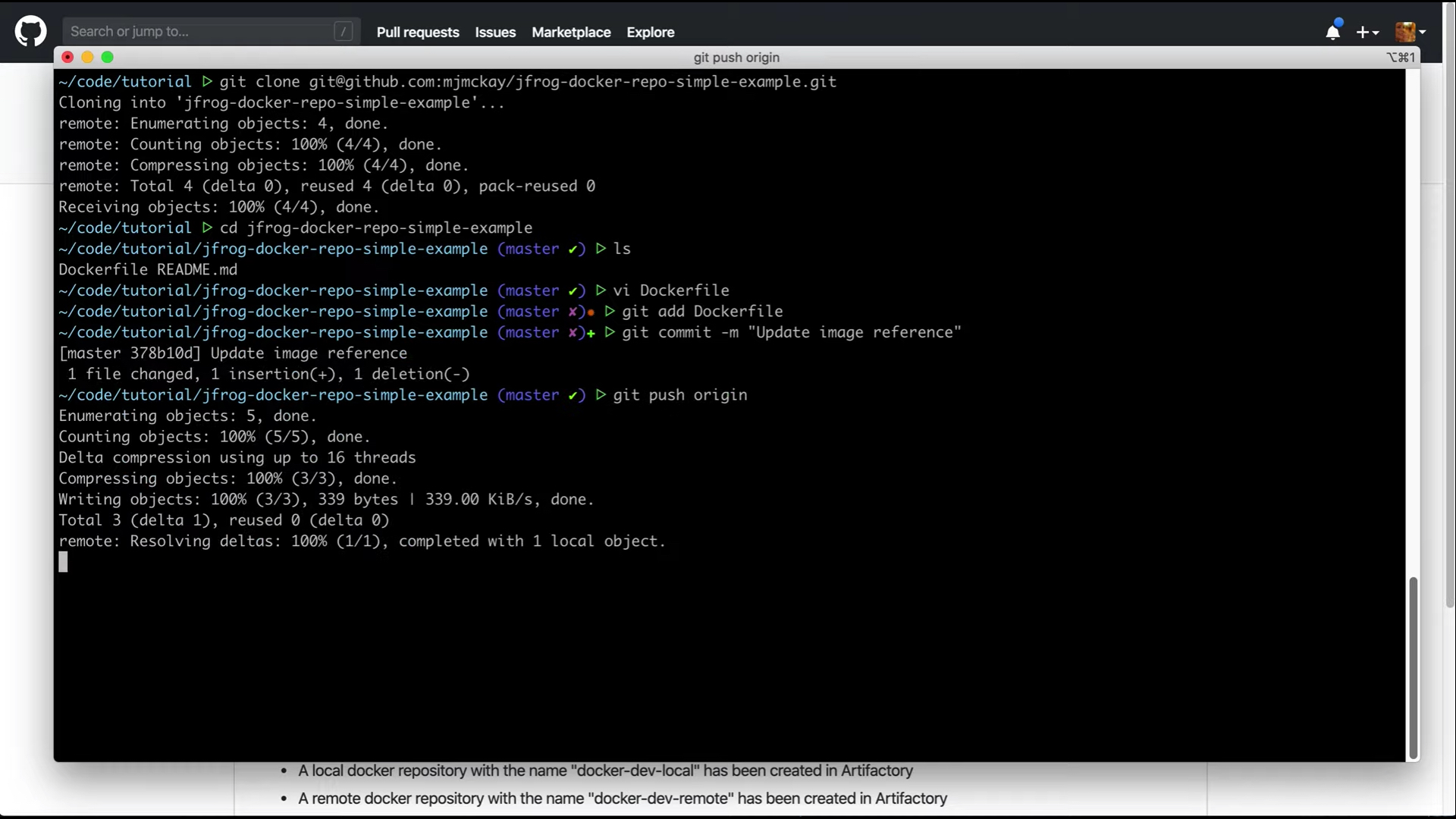Screen dimensions: 1456x819
Task: Open Pull requests in GitHub nav
Action: pyautogui.click(x=418, y=32)
